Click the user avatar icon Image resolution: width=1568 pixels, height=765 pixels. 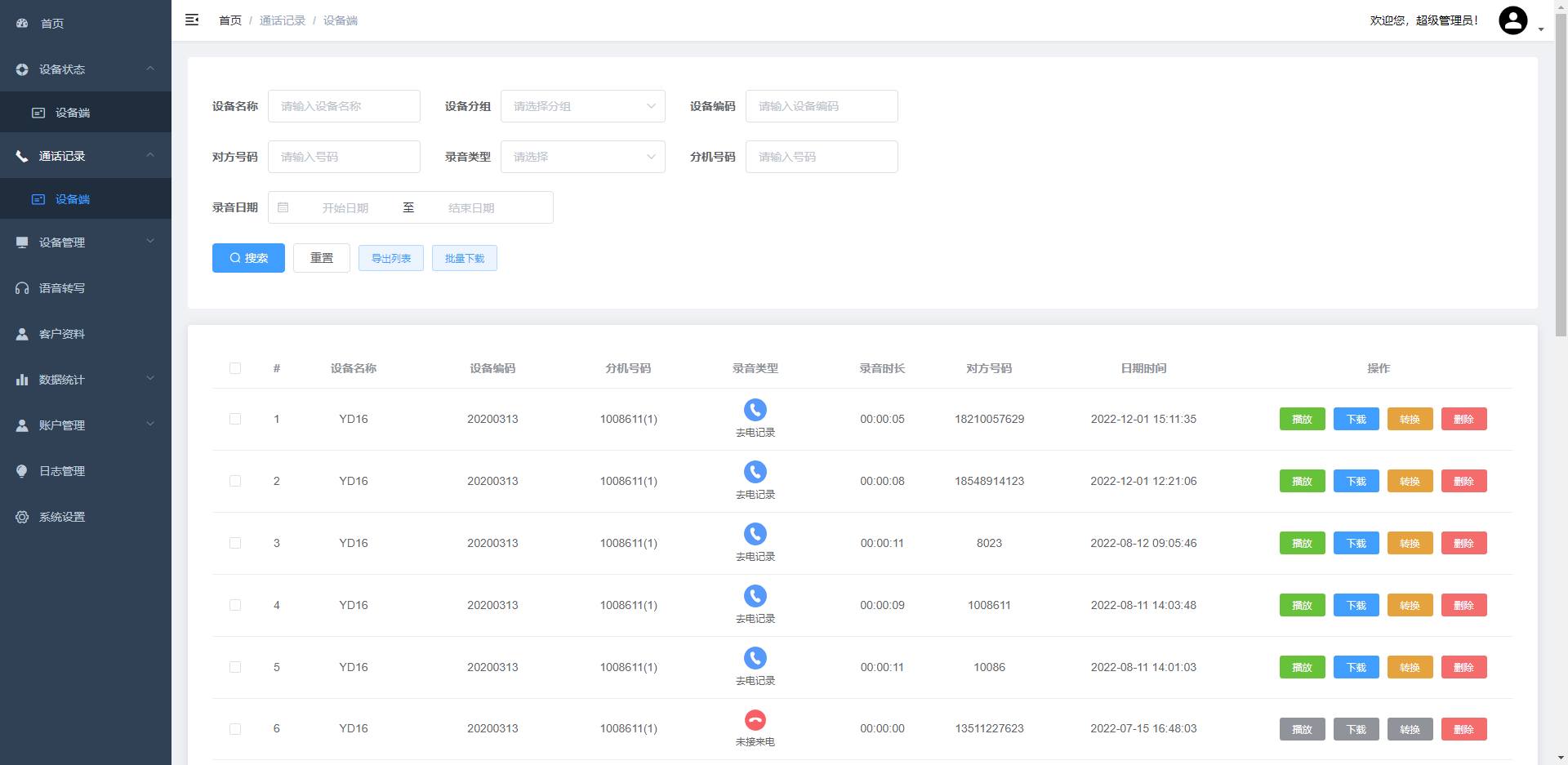click(x=1512, y=20)
